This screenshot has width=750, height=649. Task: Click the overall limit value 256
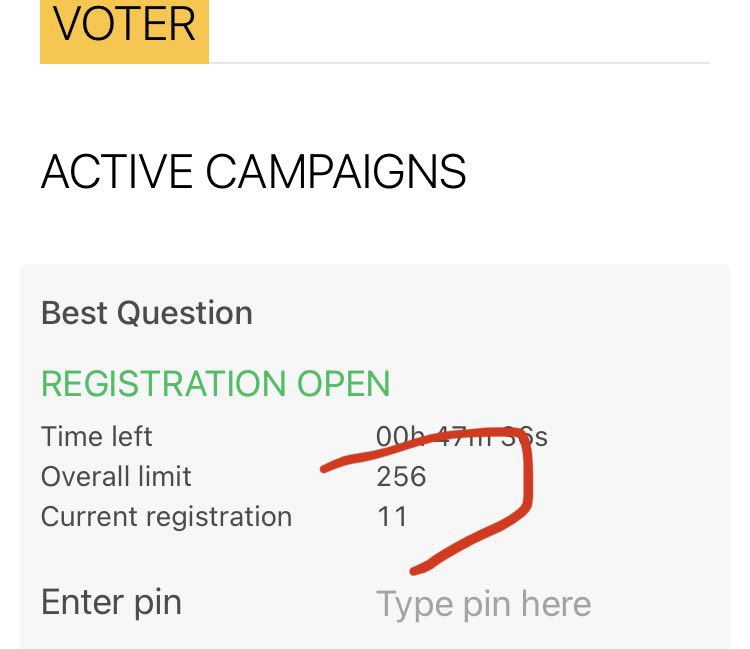pos(401,476)
